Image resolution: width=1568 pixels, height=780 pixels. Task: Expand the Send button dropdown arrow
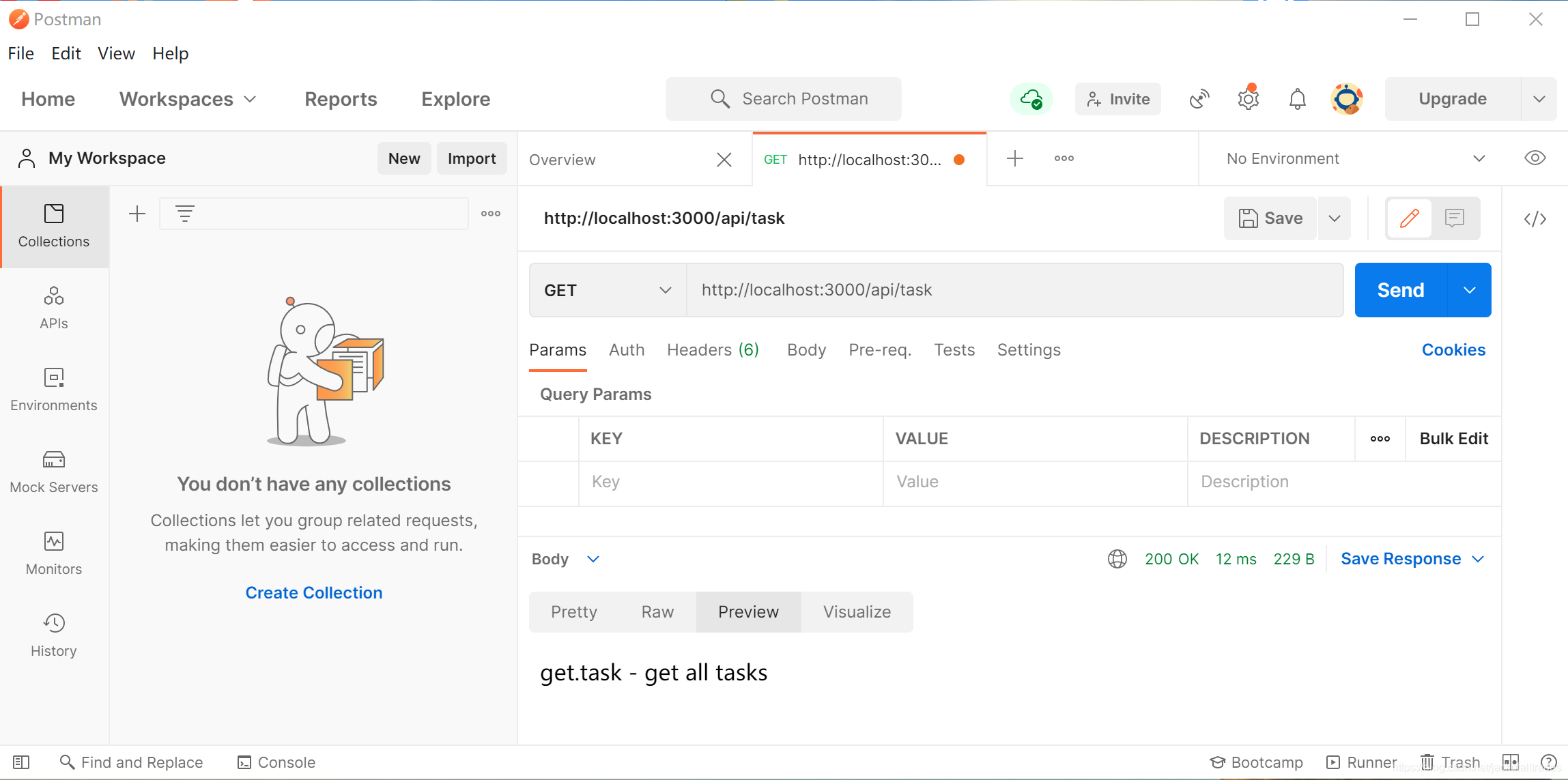(1470, 290)
